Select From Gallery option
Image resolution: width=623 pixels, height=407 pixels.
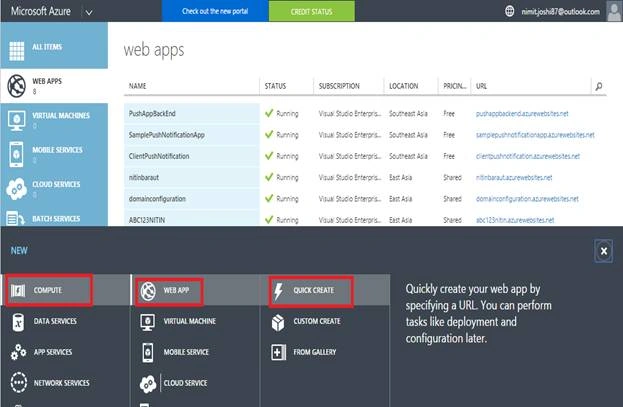(x=315, y=352)
